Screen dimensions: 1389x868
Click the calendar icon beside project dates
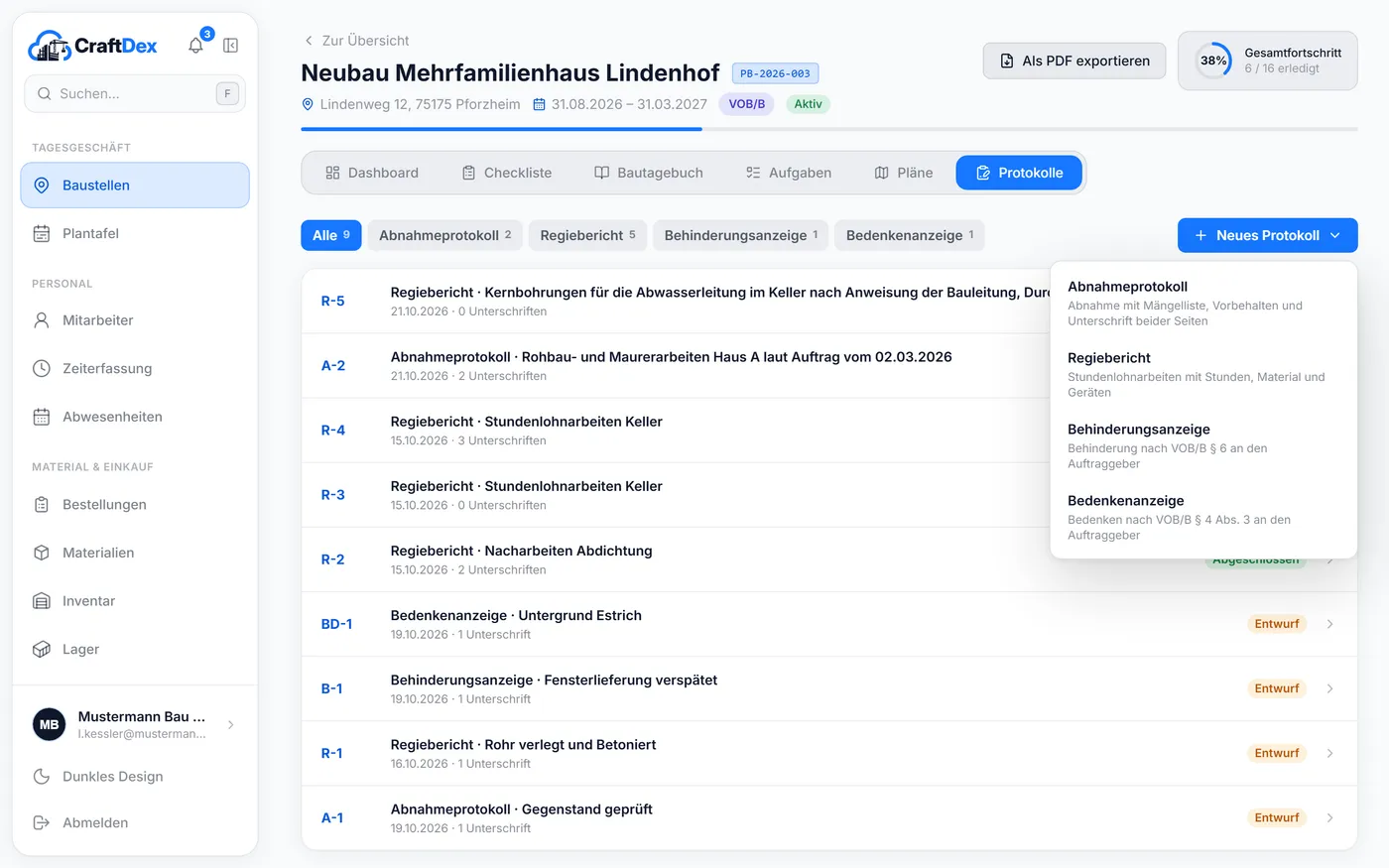[540, 104]
